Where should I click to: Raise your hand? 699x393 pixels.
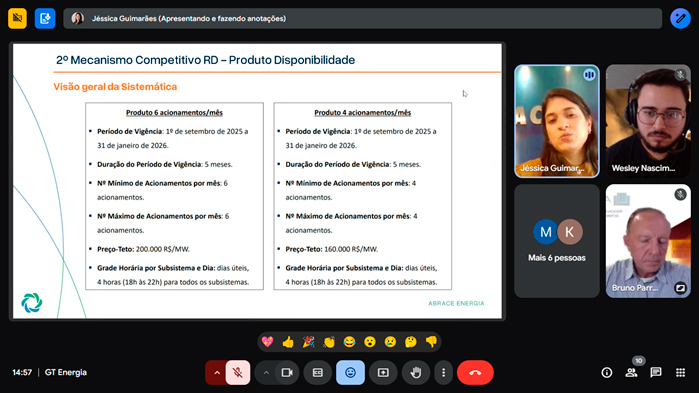point(415,372)
